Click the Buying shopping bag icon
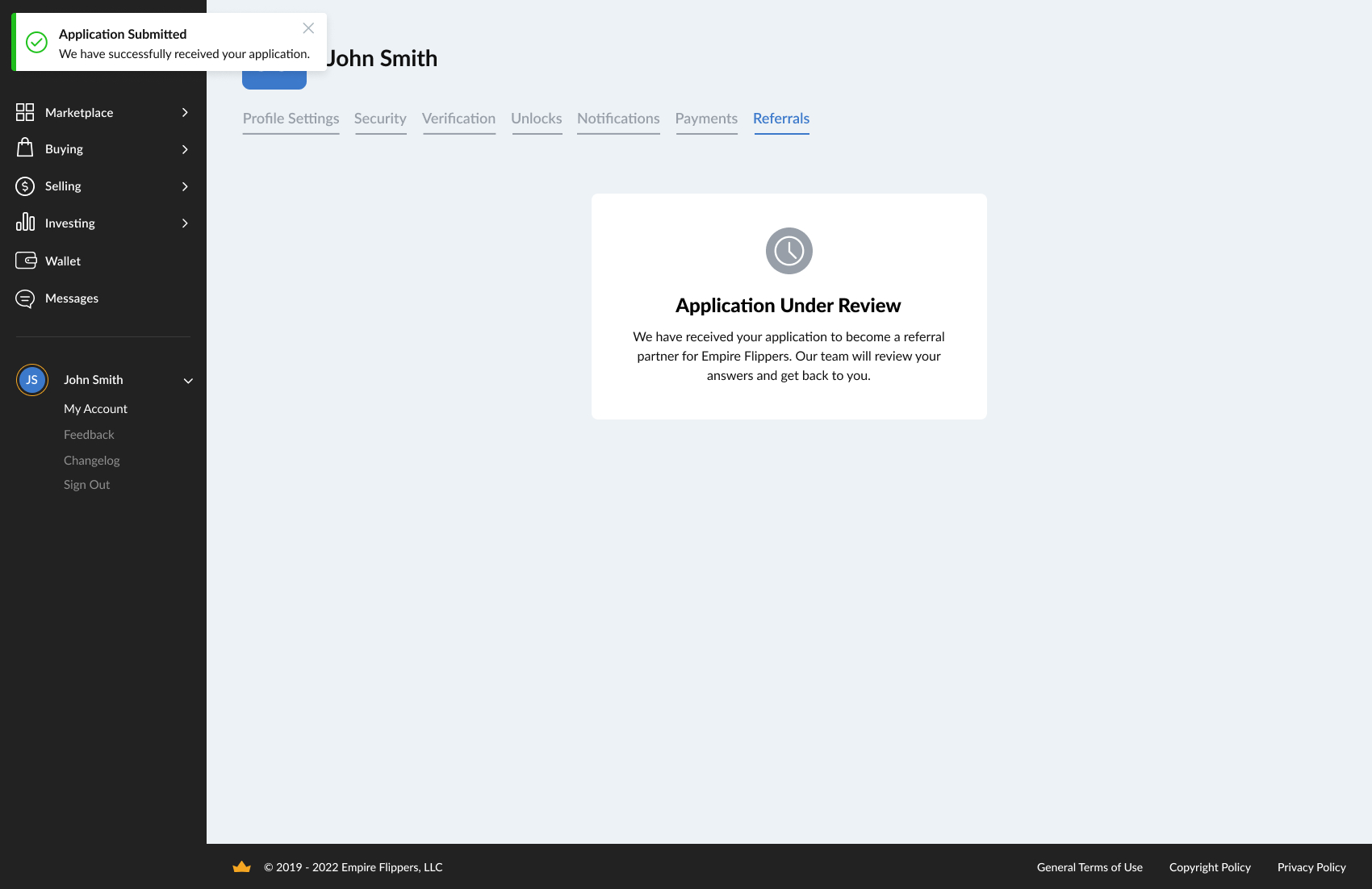Viewport: 1372px width, 889px height. coord(25,148)
